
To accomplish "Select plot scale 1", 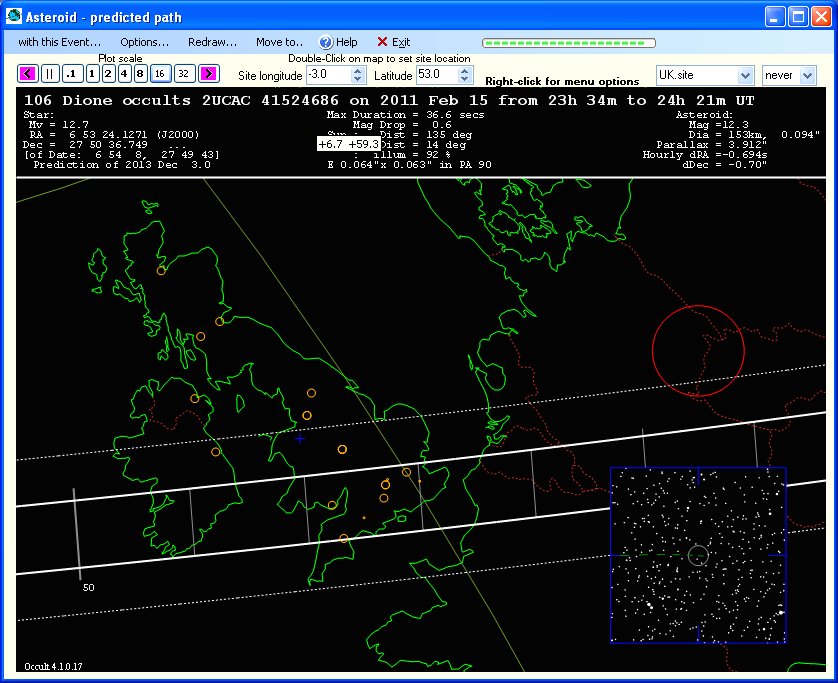I will (92, 74).
